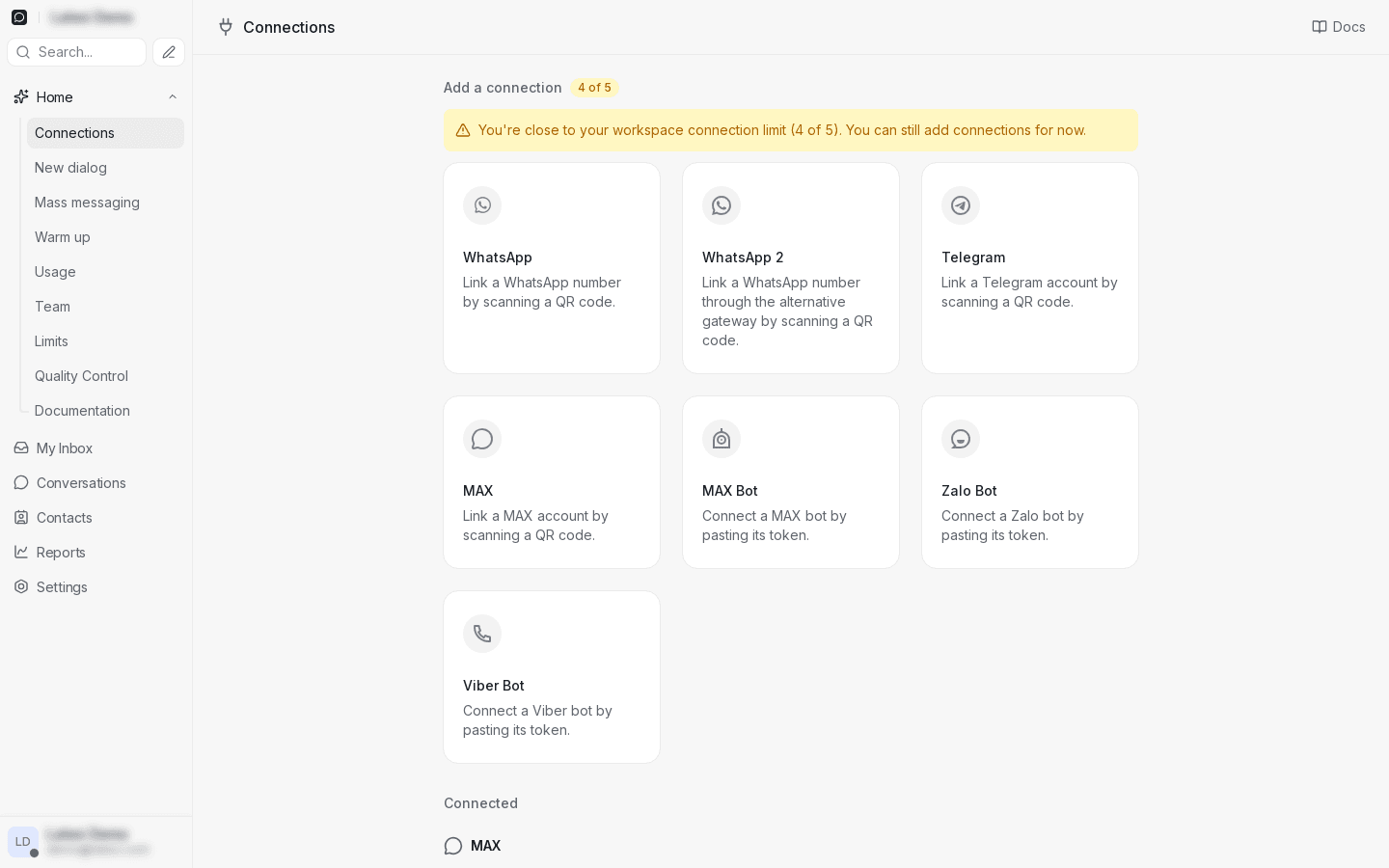Click the compose new dialog pencil icon
1389x868 pixels.
169,52
